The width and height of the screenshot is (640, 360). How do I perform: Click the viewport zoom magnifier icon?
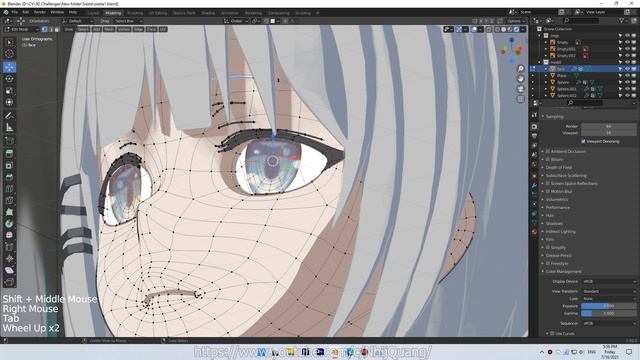pyautogui.click(x=520, y=69)
